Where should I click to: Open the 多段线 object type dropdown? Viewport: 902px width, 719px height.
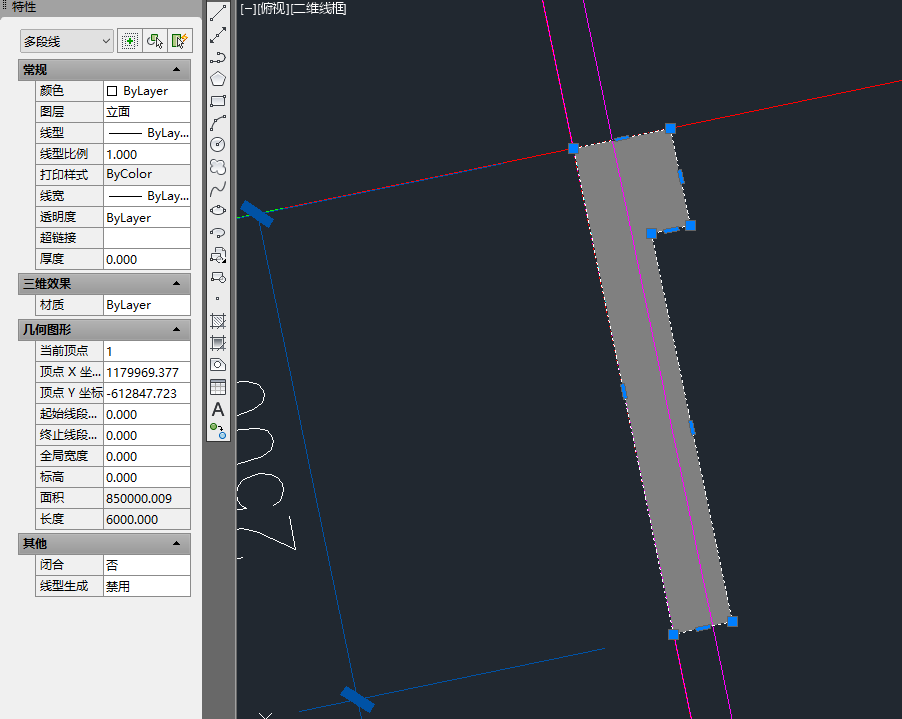pyautogui.click(x=67, y=41)
